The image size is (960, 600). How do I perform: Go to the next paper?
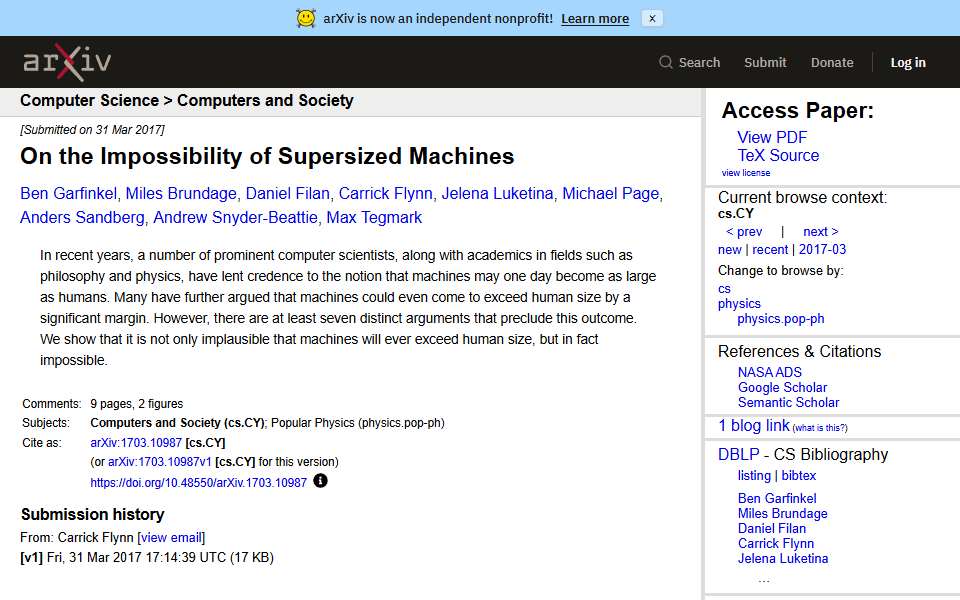[x=821, y=232]
